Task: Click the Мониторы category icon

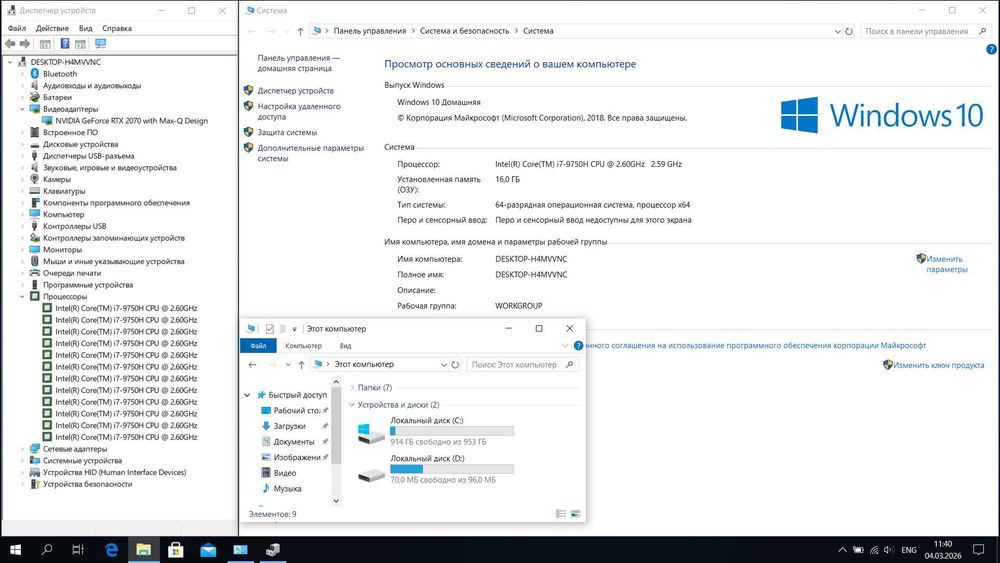Action: pyautogui.click(x=35, y=249)
